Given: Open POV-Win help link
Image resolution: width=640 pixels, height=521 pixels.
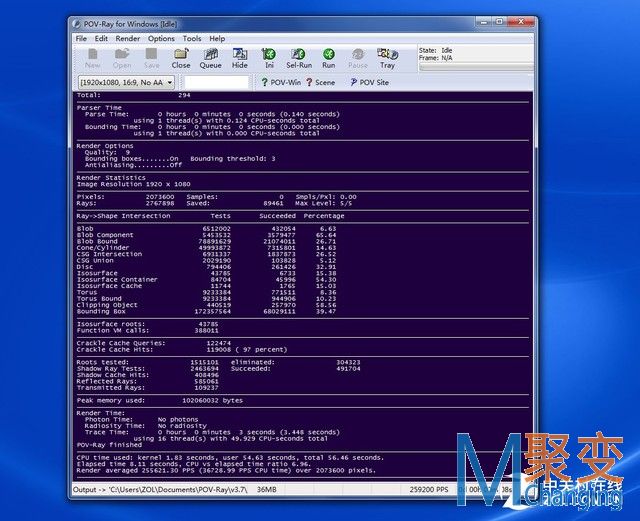Looking at the screenshot, I should pyautogui.click(x=281, y=82).
